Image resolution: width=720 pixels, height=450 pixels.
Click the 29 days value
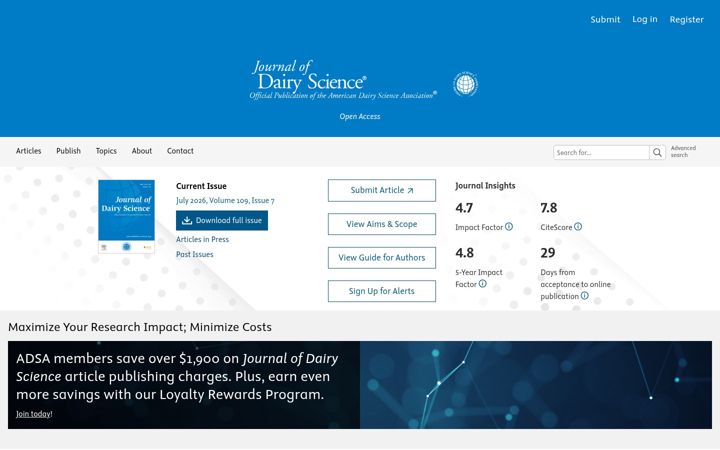coord(548,253)
